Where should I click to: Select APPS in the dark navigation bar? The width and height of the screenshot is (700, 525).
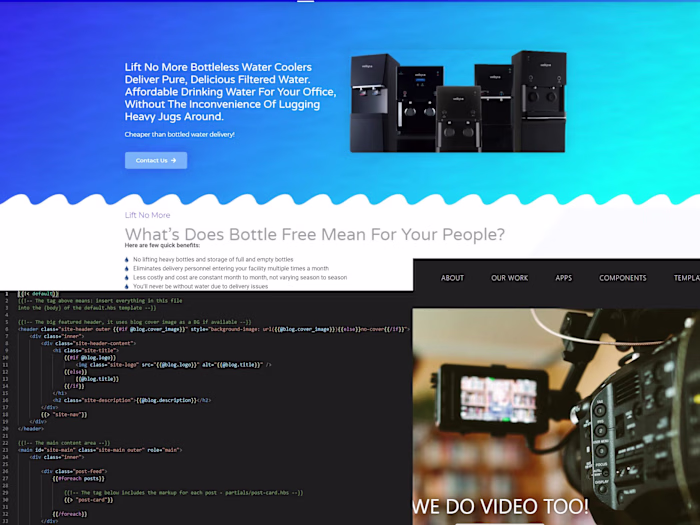pyautogui.click(x=563, y=278)
